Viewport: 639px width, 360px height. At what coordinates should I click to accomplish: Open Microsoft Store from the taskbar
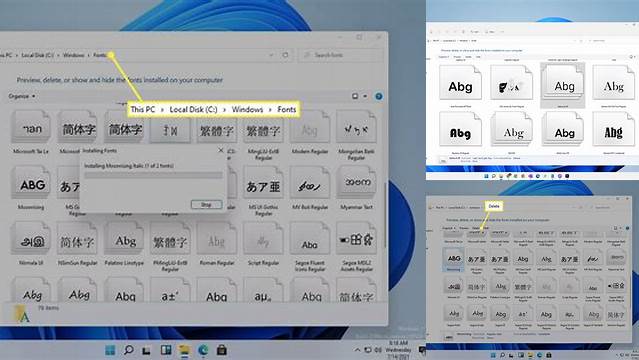click(x=222, y=350)
